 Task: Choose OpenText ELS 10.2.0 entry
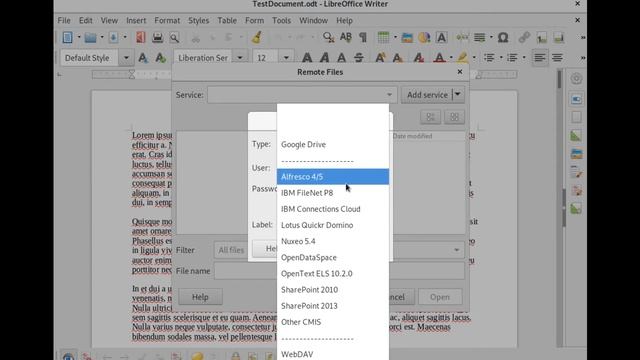(333, 273)
